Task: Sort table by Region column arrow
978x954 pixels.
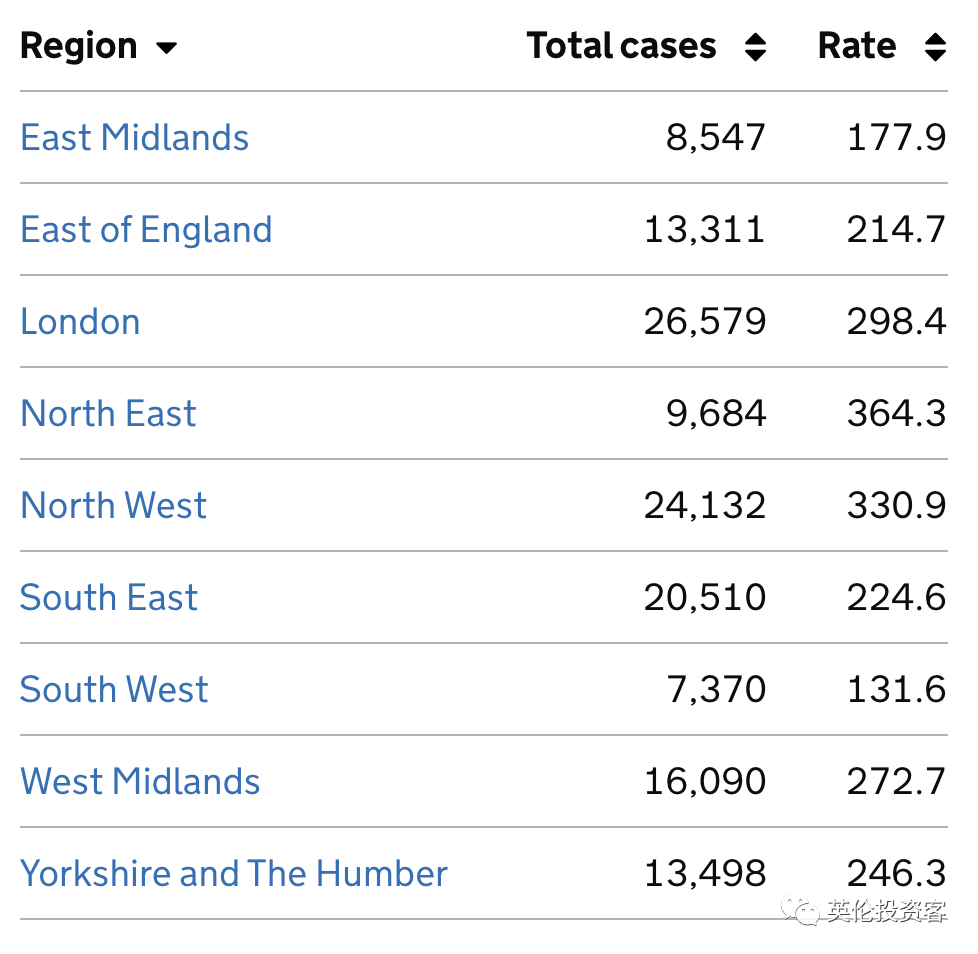Action: (x=166, y=48)
